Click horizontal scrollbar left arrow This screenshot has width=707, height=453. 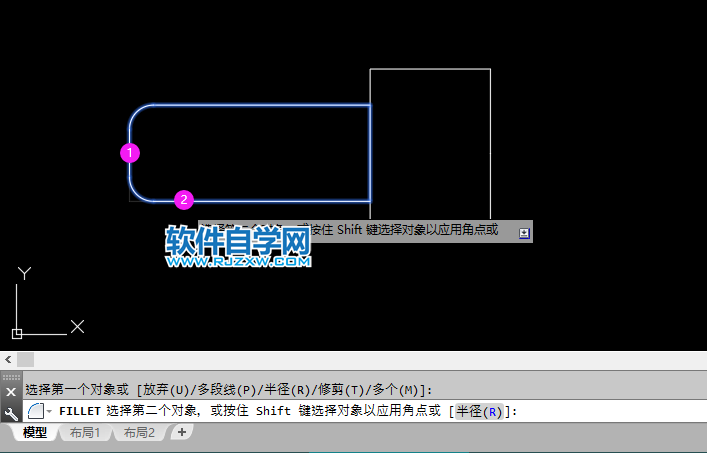8,360
